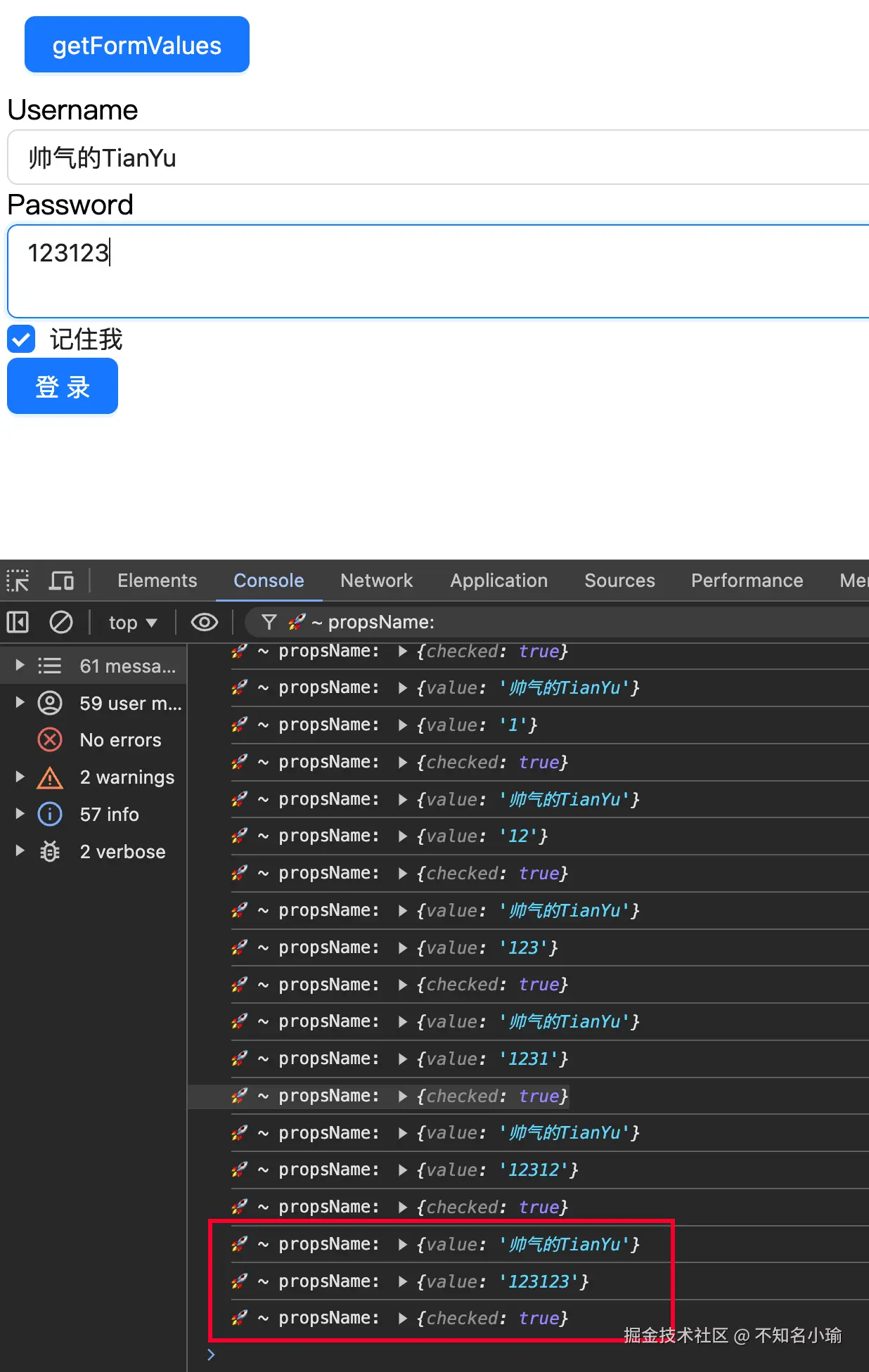Image resolution: width=869 pixels, height=1372 pixels.
Task: Click the '12' value text in console
Action: click(x=518, y=836)
